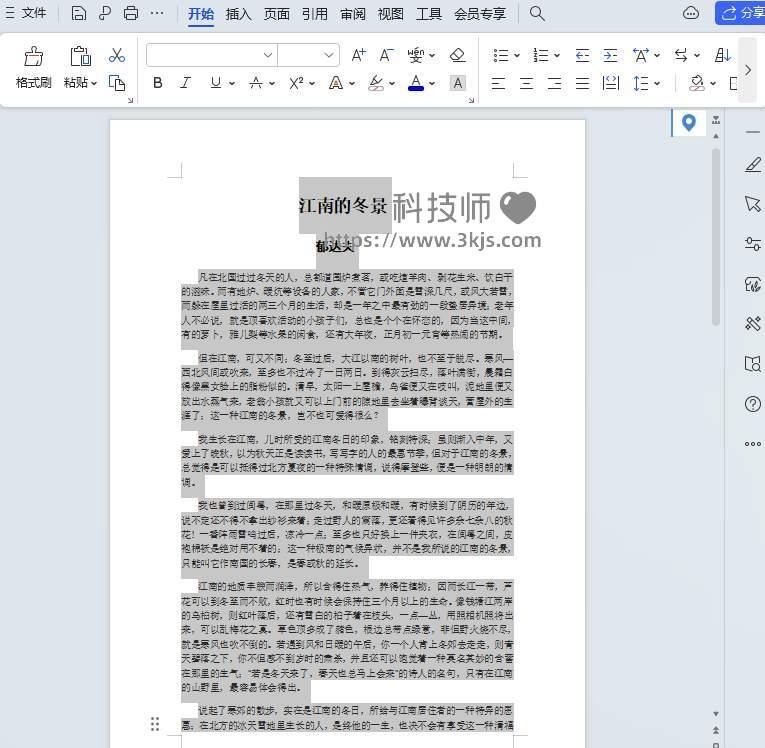
Task: Expand the highlight color dropdown
Action: (392, 83)
